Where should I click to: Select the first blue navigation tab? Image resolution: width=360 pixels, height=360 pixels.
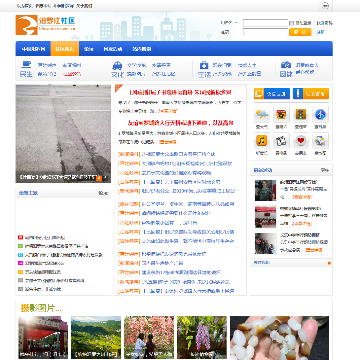click(x=33, y=49)
